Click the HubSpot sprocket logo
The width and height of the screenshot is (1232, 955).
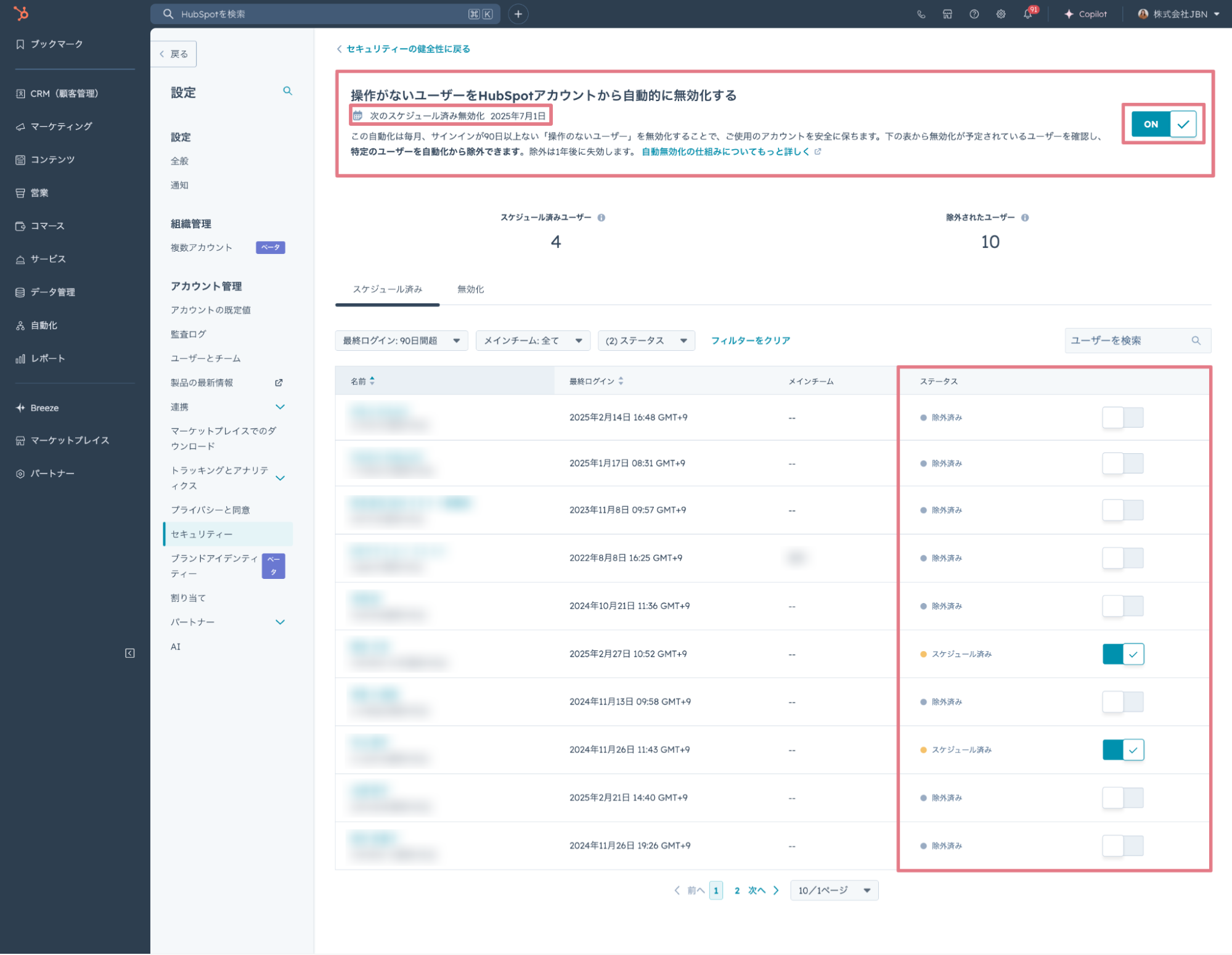click(21, 14)
